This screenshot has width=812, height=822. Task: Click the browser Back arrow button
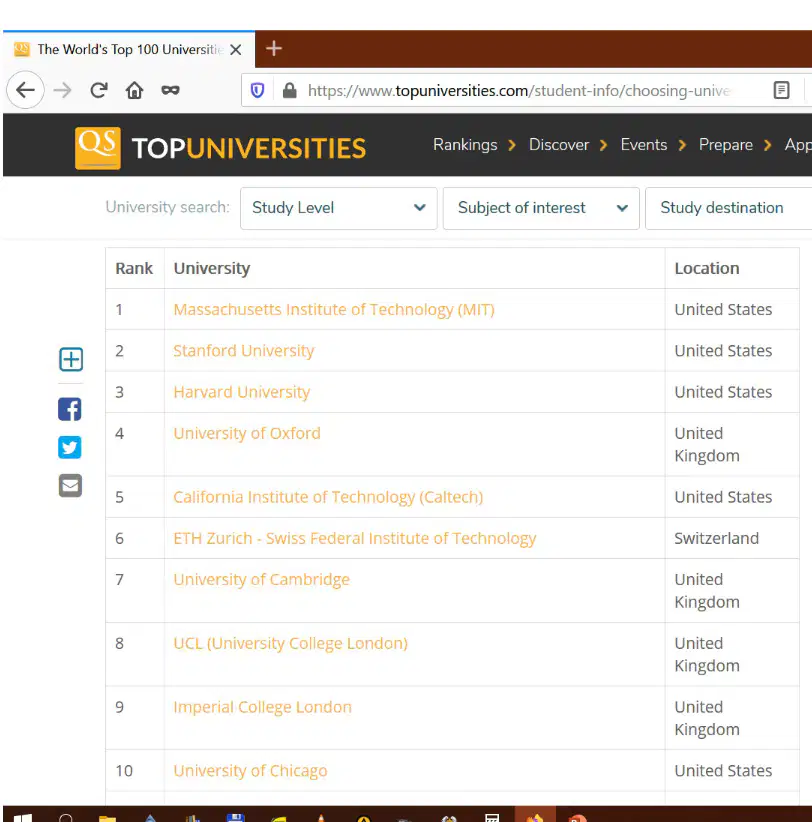tap(25, 90)
